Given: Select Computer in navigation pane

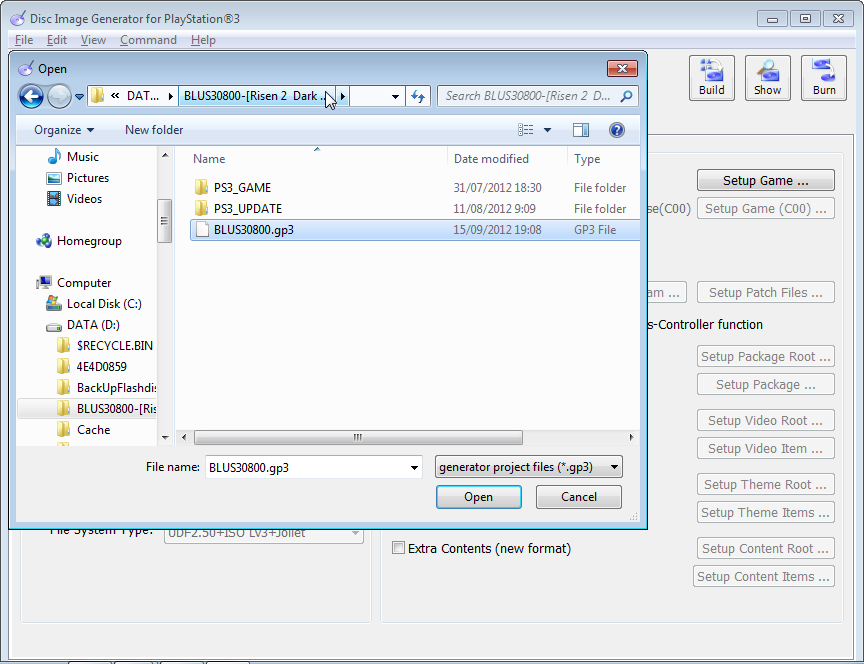Looking at the screenshot, I should pos(73,283).
